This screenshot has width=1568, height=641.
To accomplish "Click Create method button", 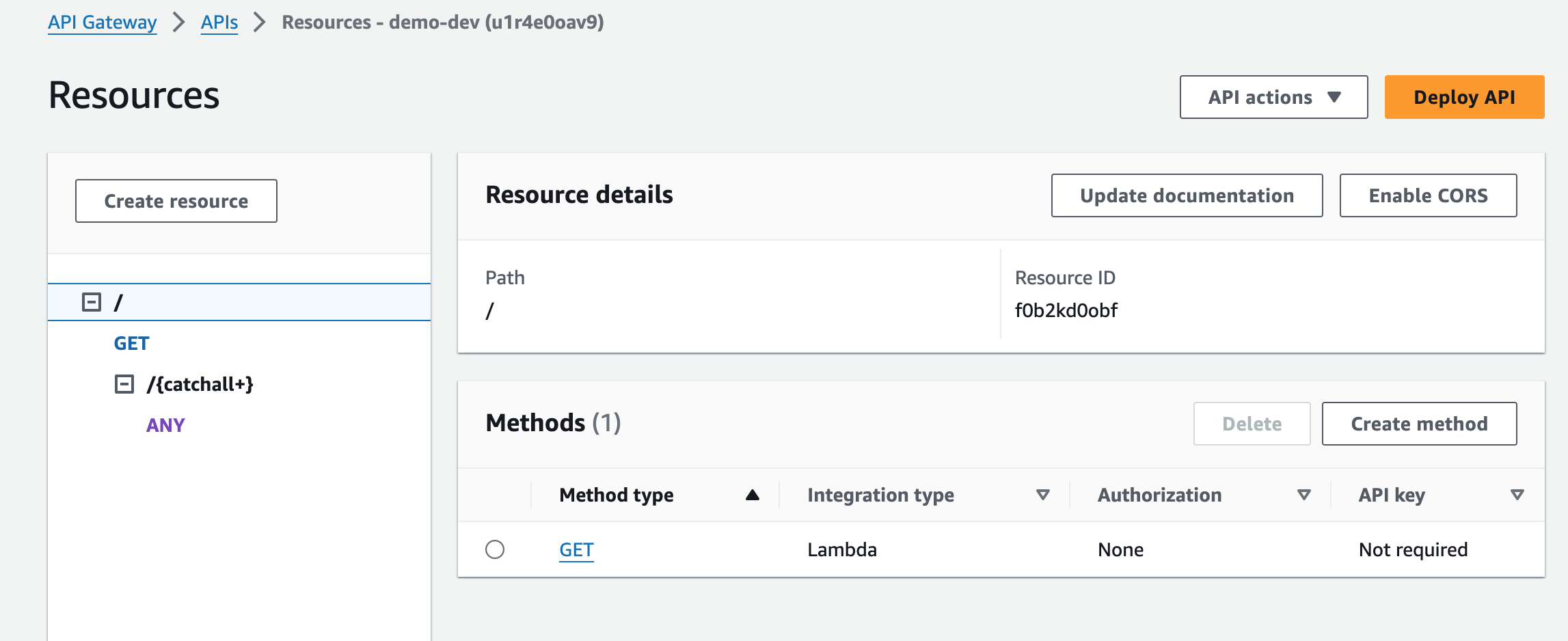I will click(1419, 424).
